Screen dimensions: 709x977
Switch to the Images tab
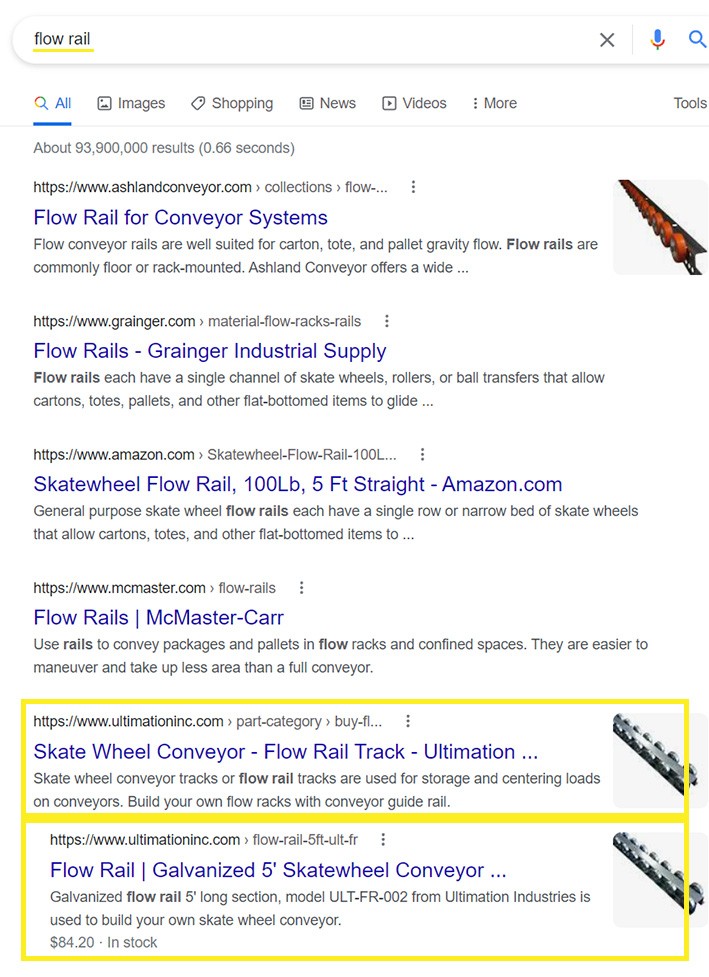[131, 103]
